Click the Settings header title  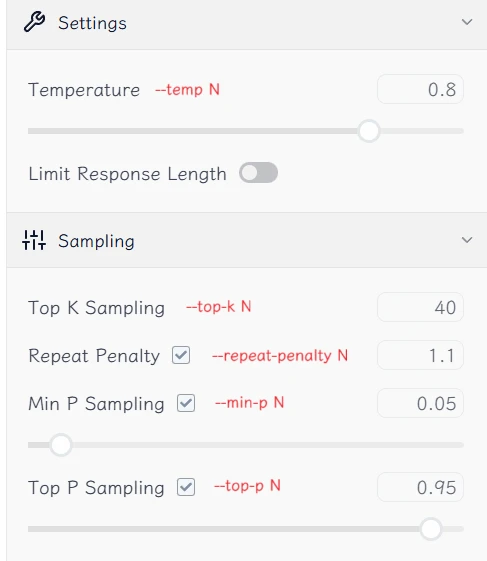92,23
